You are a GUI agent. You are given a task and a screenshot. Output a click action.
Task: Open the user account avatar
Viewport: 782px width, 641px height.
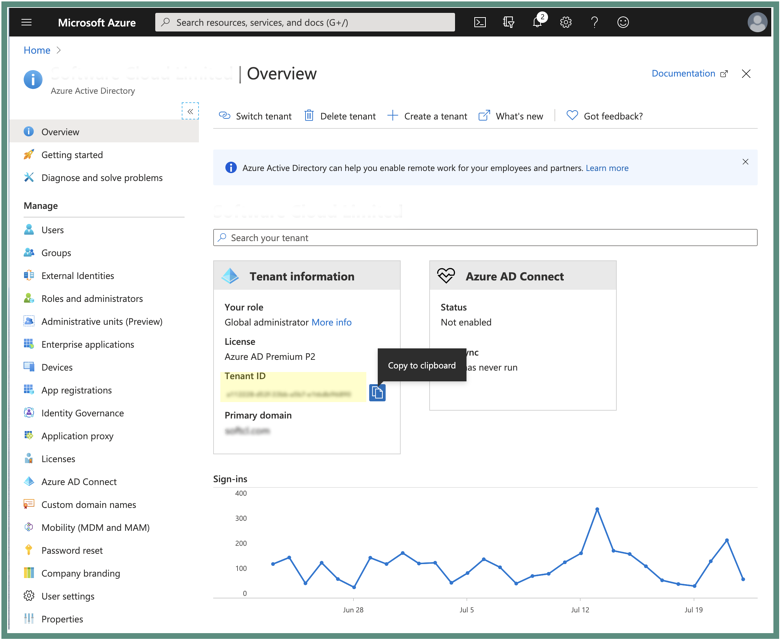click(x=757, y=22)
